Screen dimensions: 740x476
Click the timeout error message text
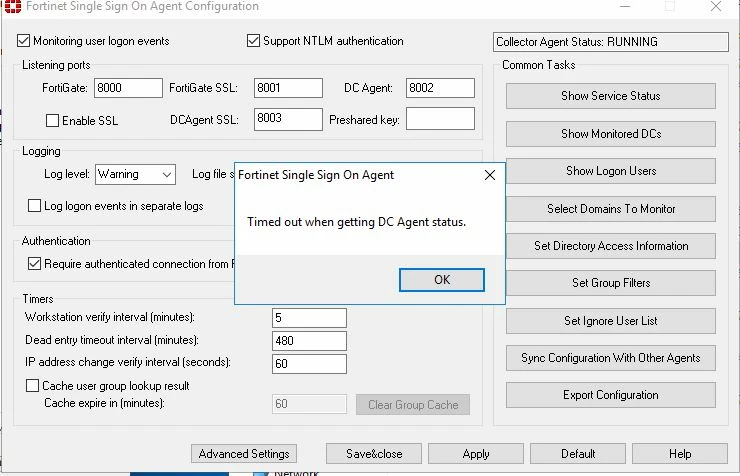pos(356,222)
